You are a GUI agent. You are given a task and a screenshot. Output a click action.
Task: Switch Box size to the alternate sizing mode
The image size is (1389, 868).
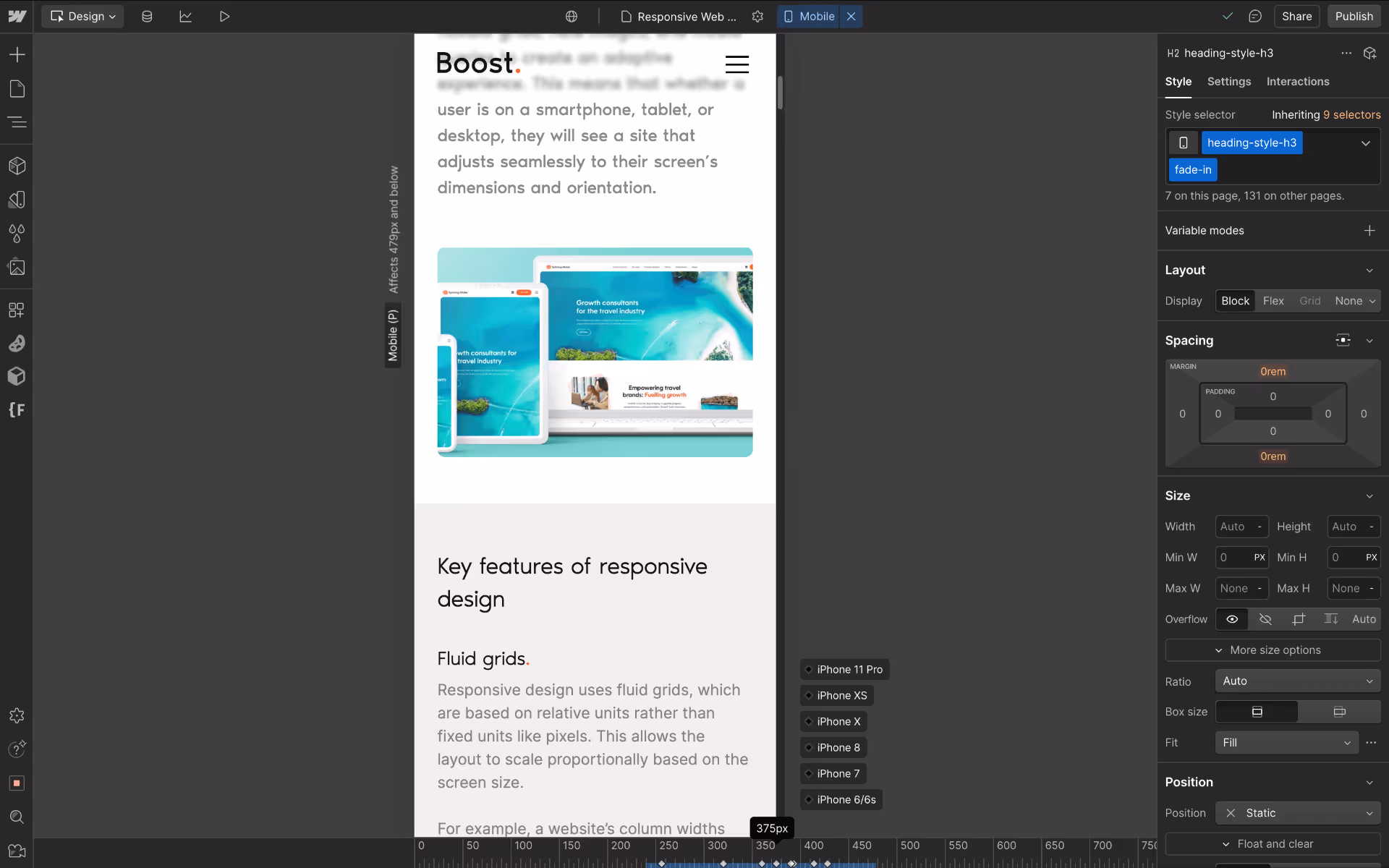pyautogui.click(x=1338, y=712)
